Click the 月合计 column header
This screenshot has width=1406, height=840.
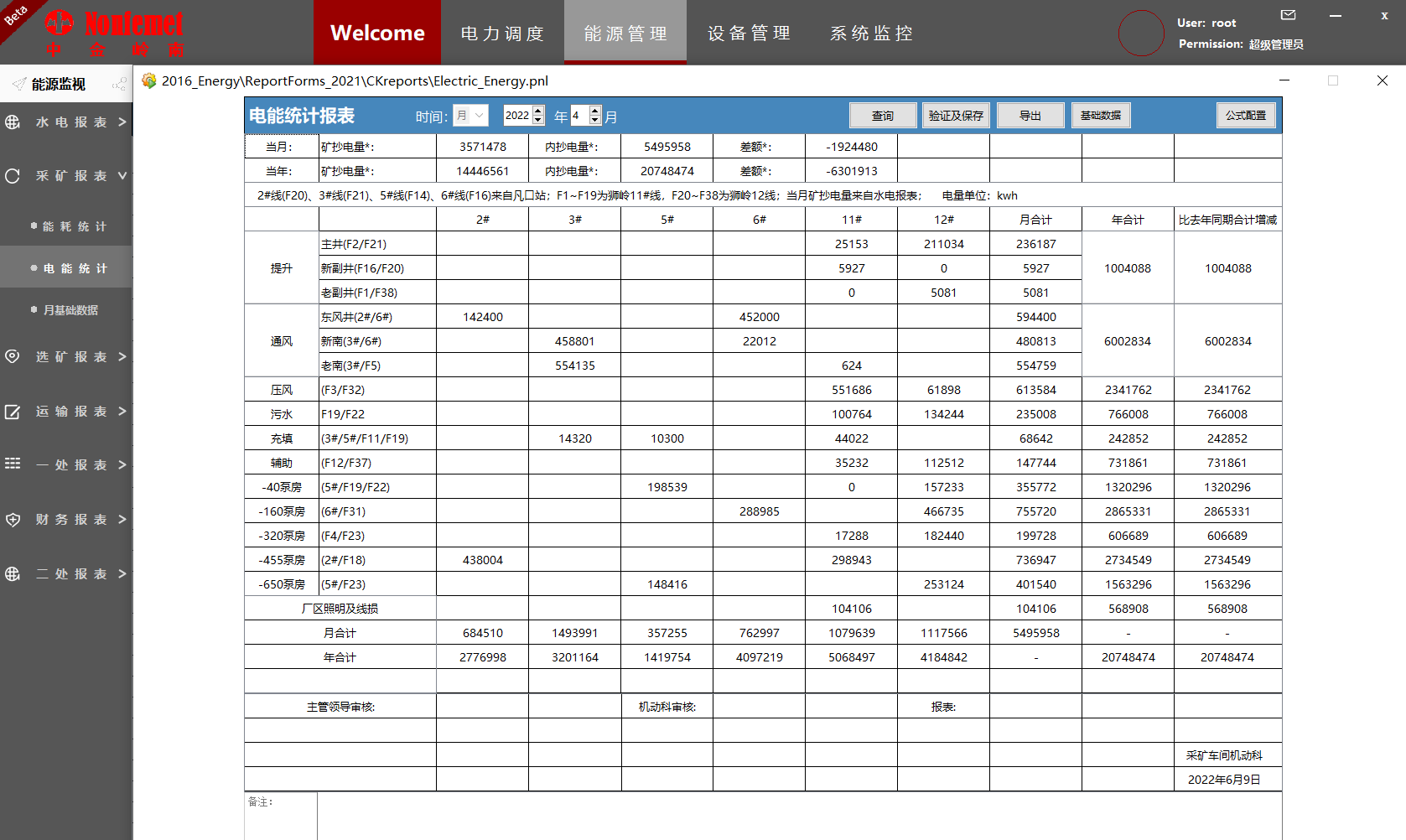(x=1036, y=220)
